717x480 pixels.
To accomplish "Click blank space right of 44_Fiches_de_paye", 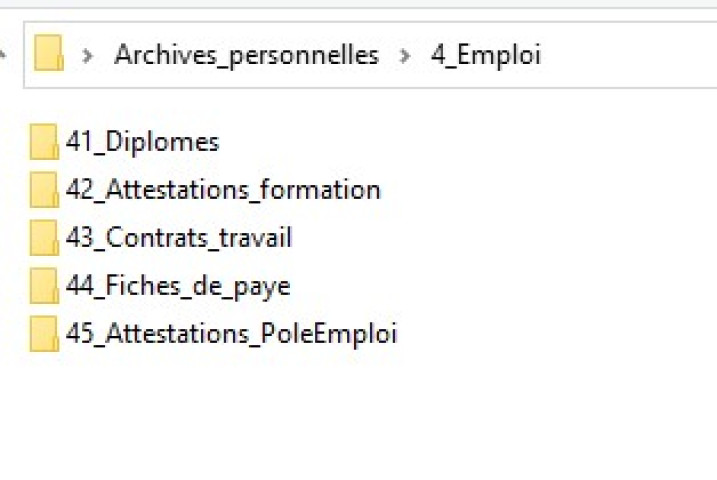I will pyautogui.click(x=480, y=287).
